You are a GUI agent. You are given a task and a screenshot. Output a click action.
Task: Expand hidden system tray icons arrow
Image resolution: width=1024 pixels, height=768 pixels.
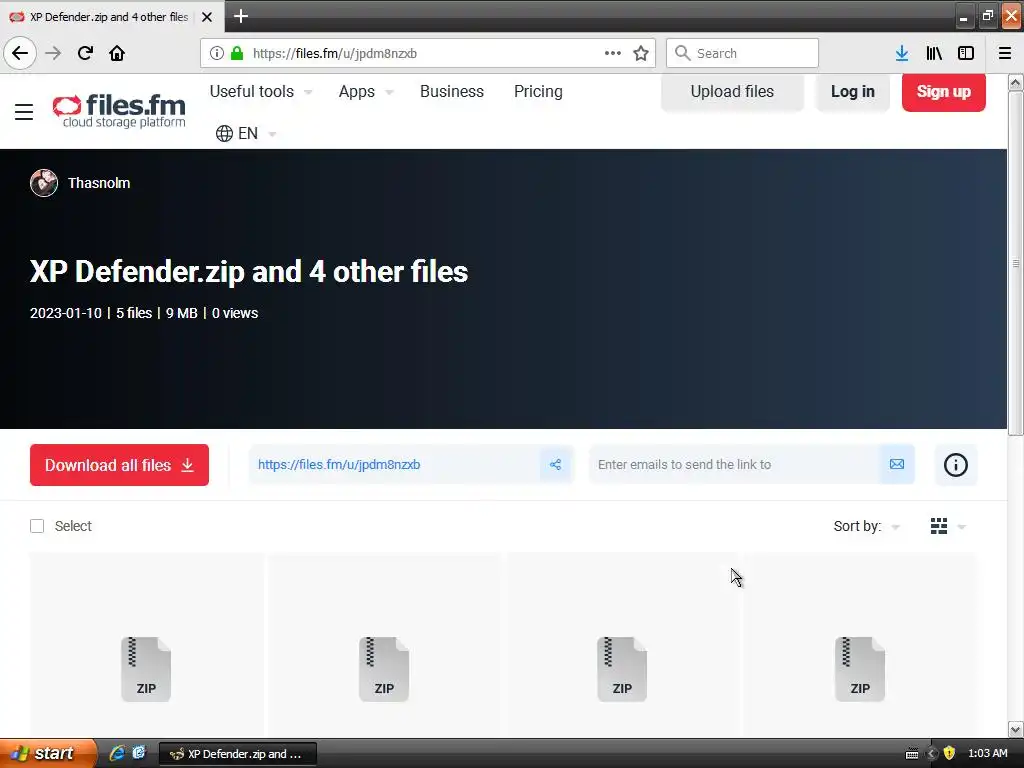point(932,754)
